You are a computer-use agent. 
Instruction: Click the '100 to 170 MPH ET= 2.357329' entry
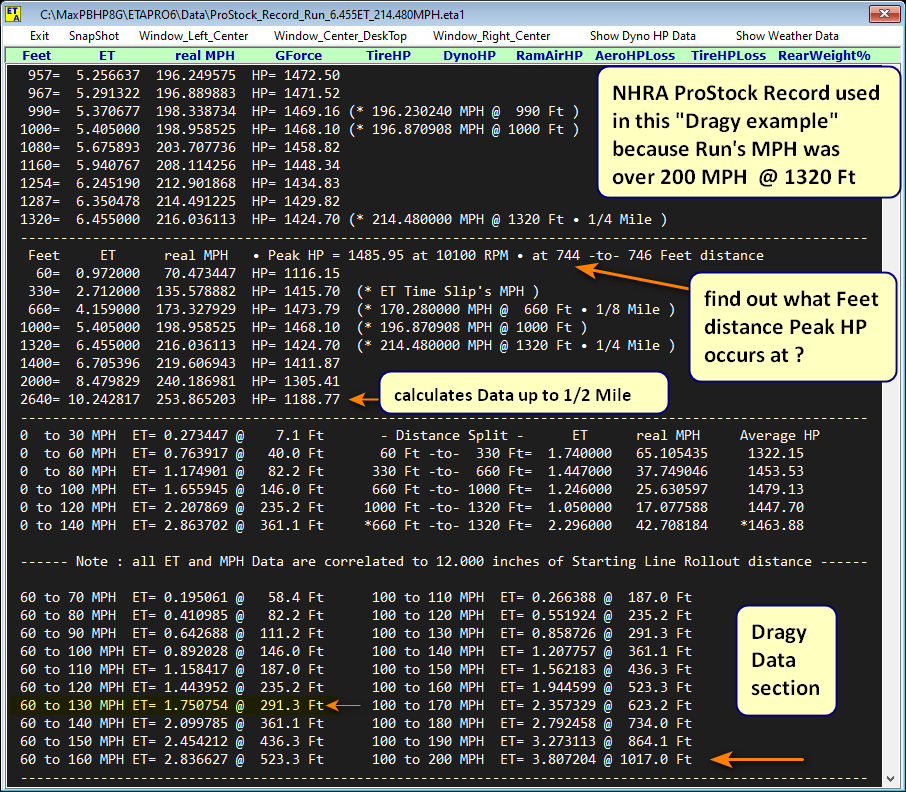(532, 705)
